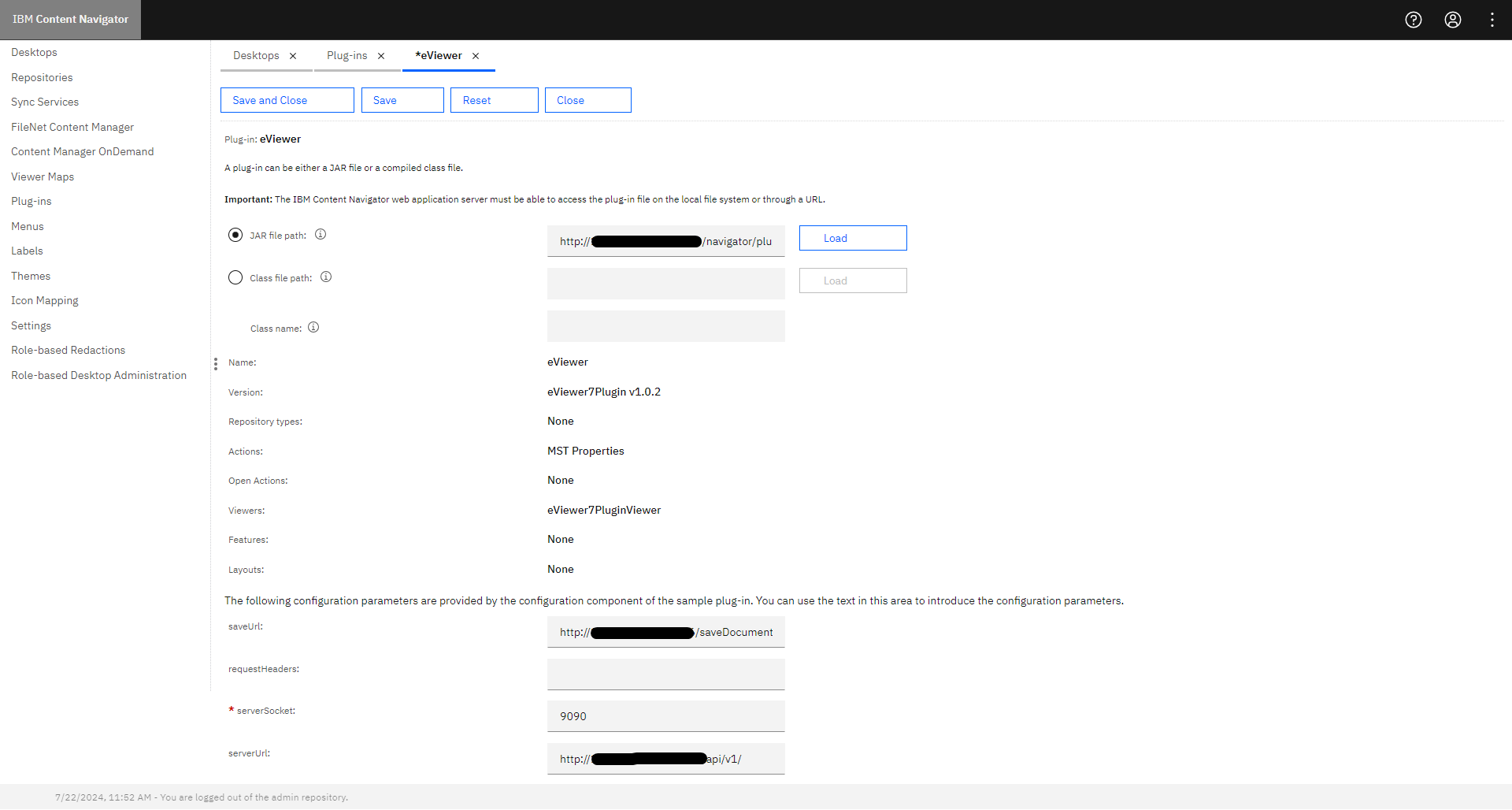The image size is (1512, 810).
Task: Switch to the Plug-ins tab
Action: pos(346,56)
